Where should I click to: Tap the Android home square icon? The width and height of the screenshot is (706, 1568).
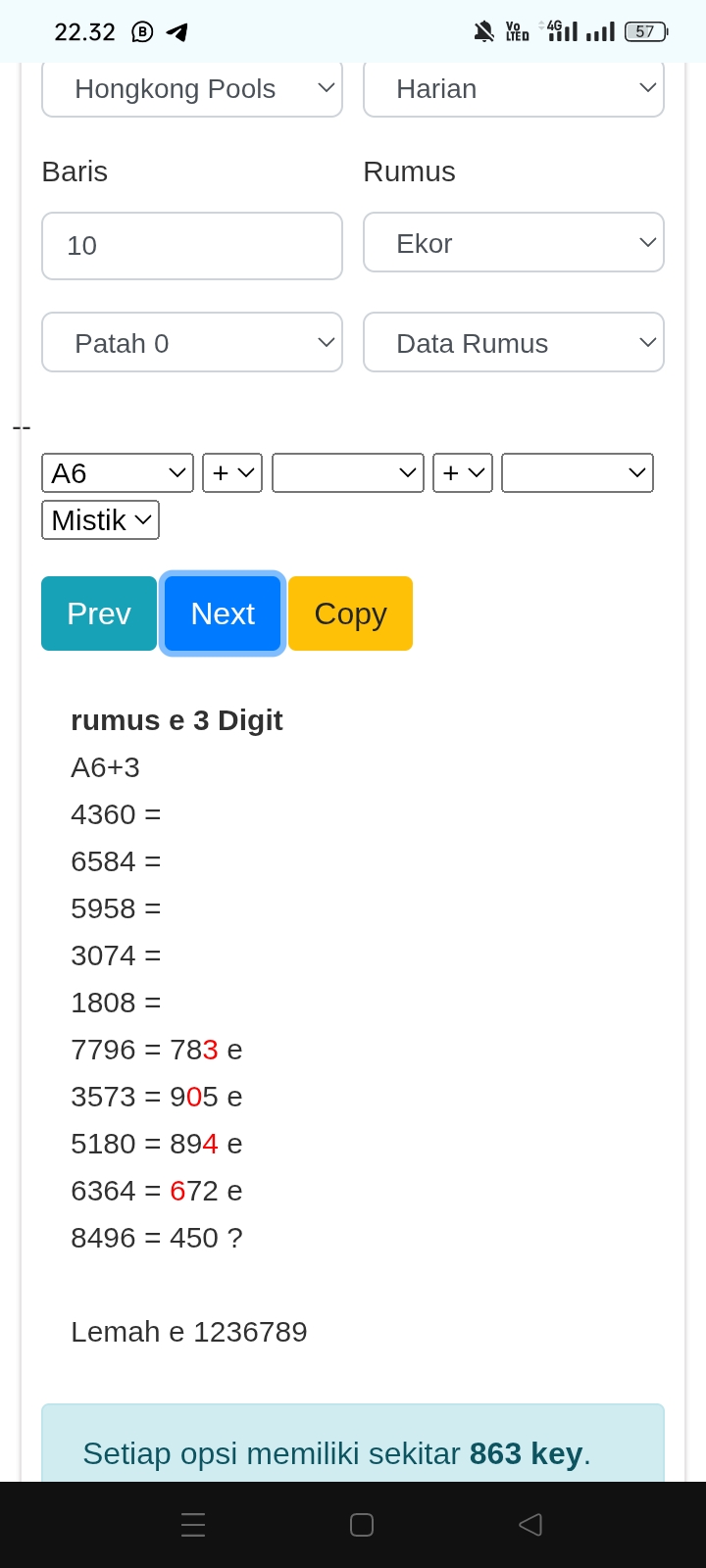(x=362, y=1524)
